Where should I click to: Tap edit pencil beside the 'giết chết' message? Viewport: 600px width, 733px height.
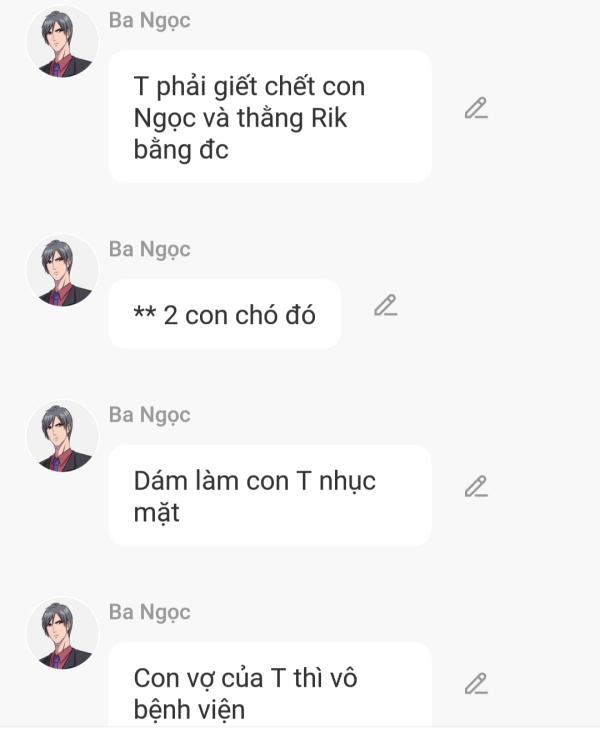pyautogui.click(x=476, y=108)
